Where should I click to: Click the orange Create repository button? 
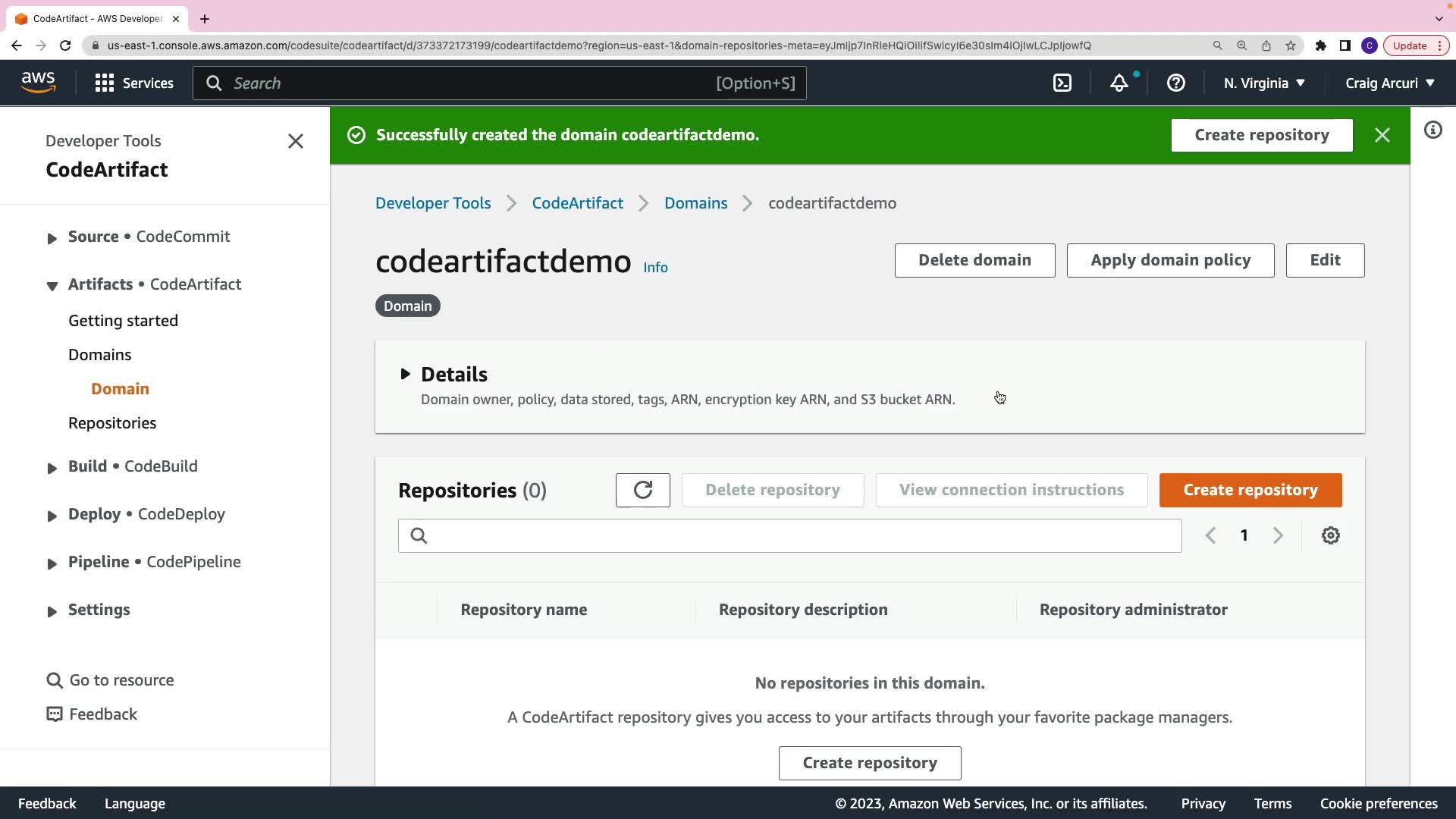pyautogui.click(x=1250, y=490)
